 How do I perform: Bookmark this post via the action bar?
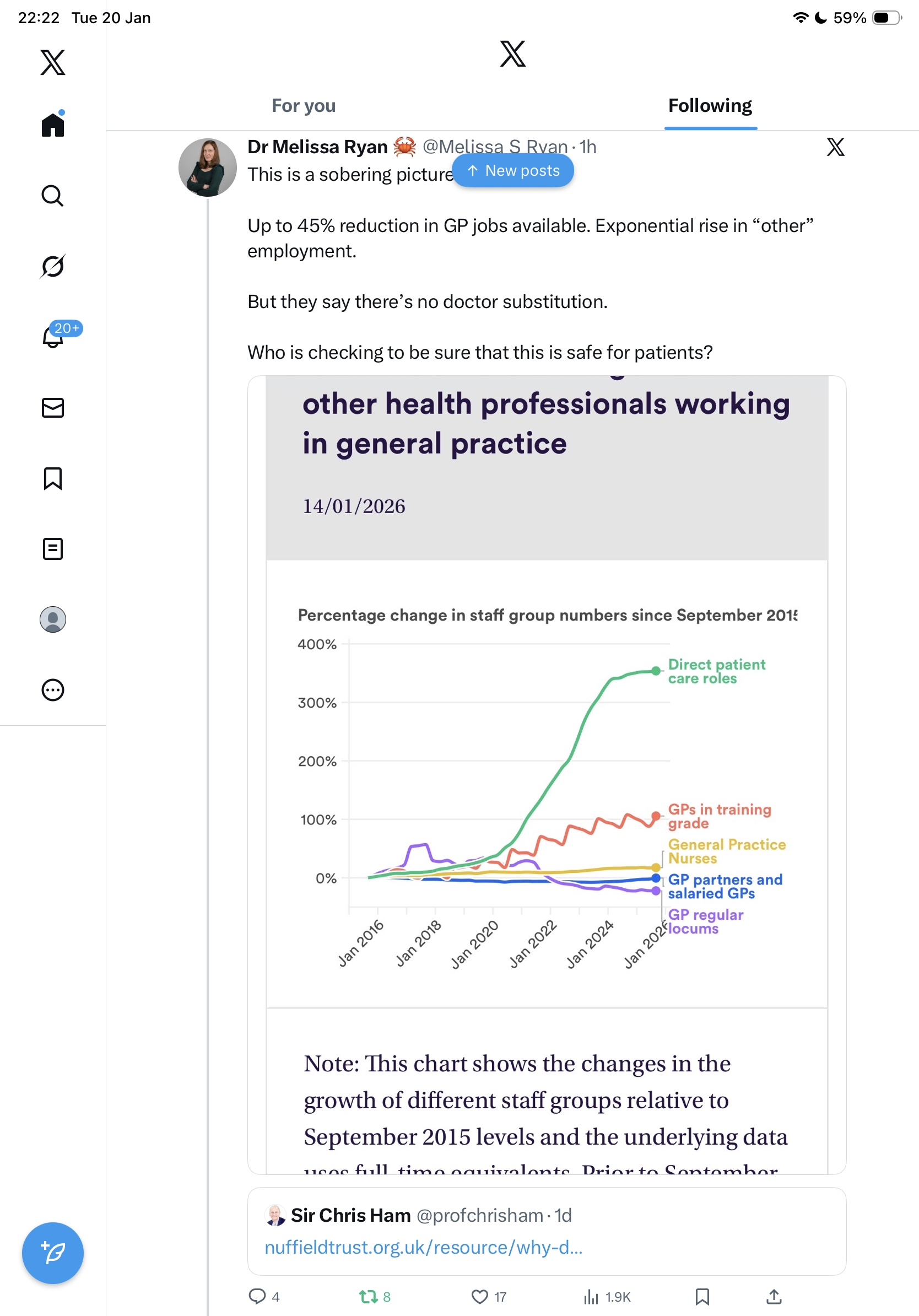(702, 1297)
